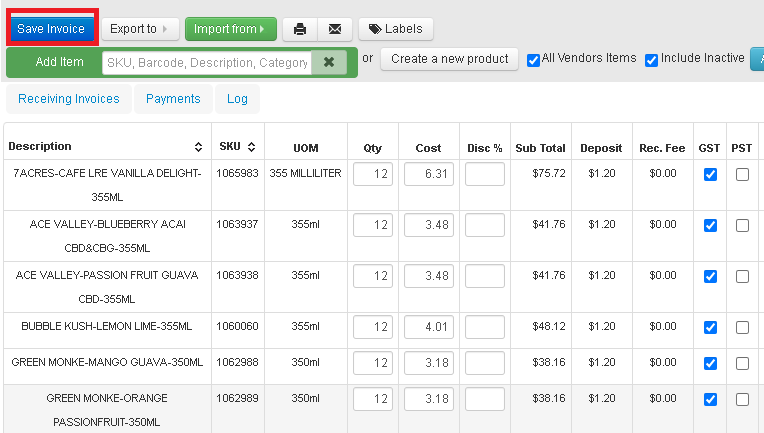Screen dimensions: 764x433
Task: Toggle Include Inactive checkbox
Action: 651,60
